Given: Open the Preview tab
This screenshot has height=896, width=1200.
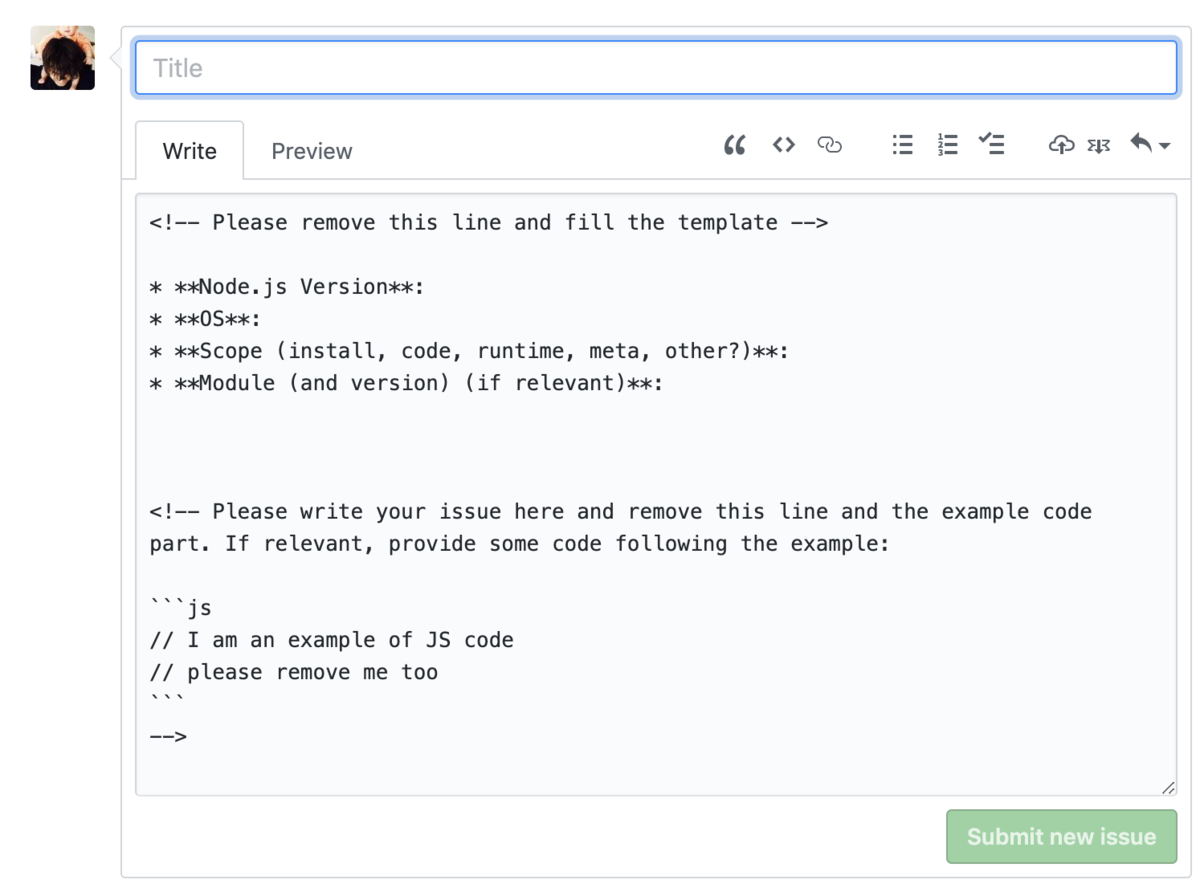Looking at the screenshot, I should click(x=312, y=151).
